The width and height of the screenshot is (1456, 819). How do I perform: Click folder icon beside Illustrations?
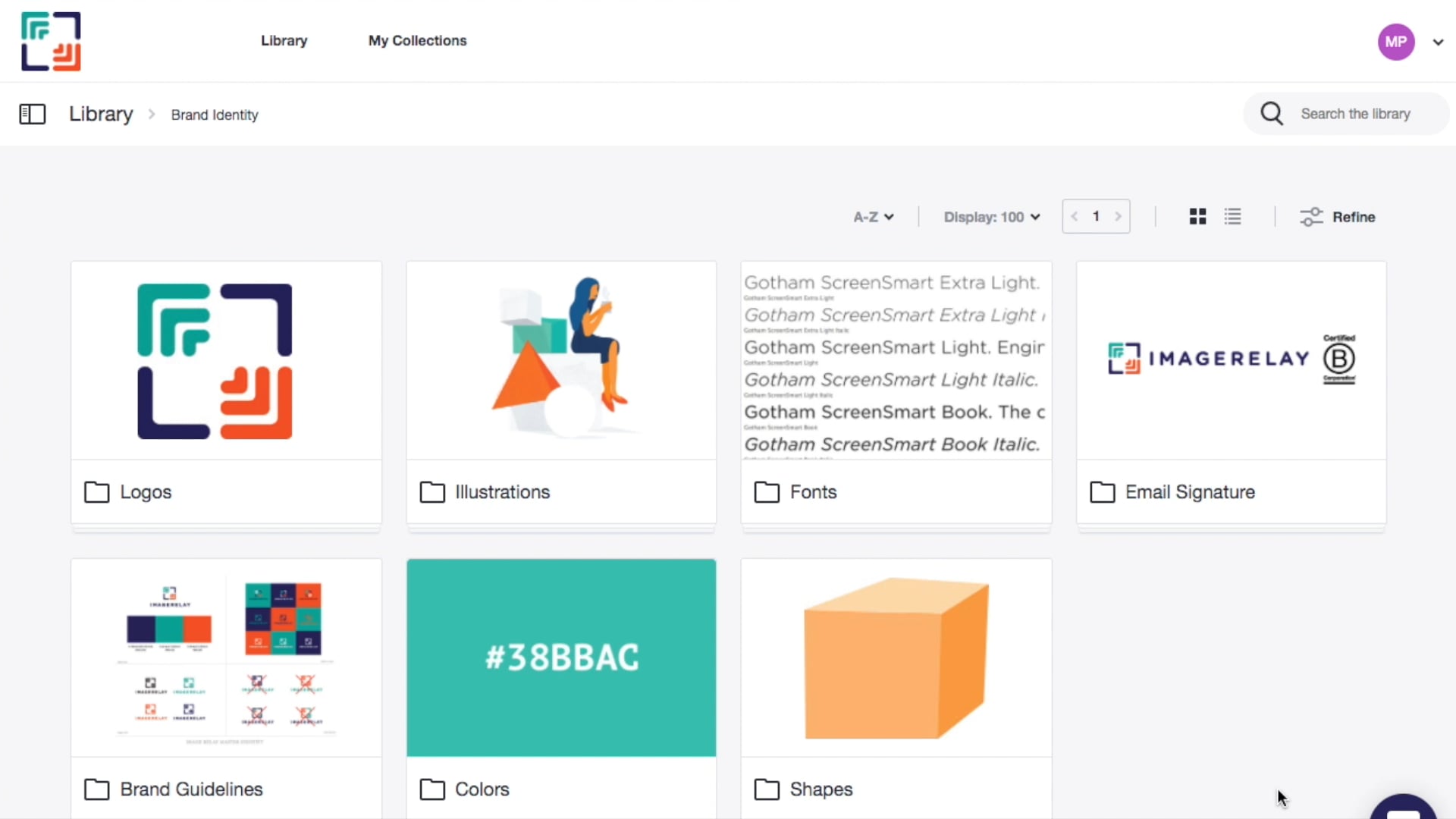(432, 492)
